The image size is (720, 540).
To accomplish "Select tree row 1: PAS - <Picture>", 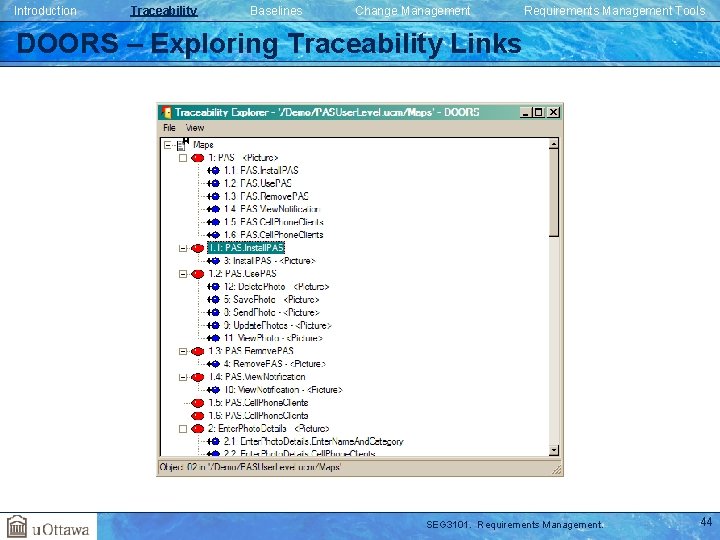I will coord(243,158).
